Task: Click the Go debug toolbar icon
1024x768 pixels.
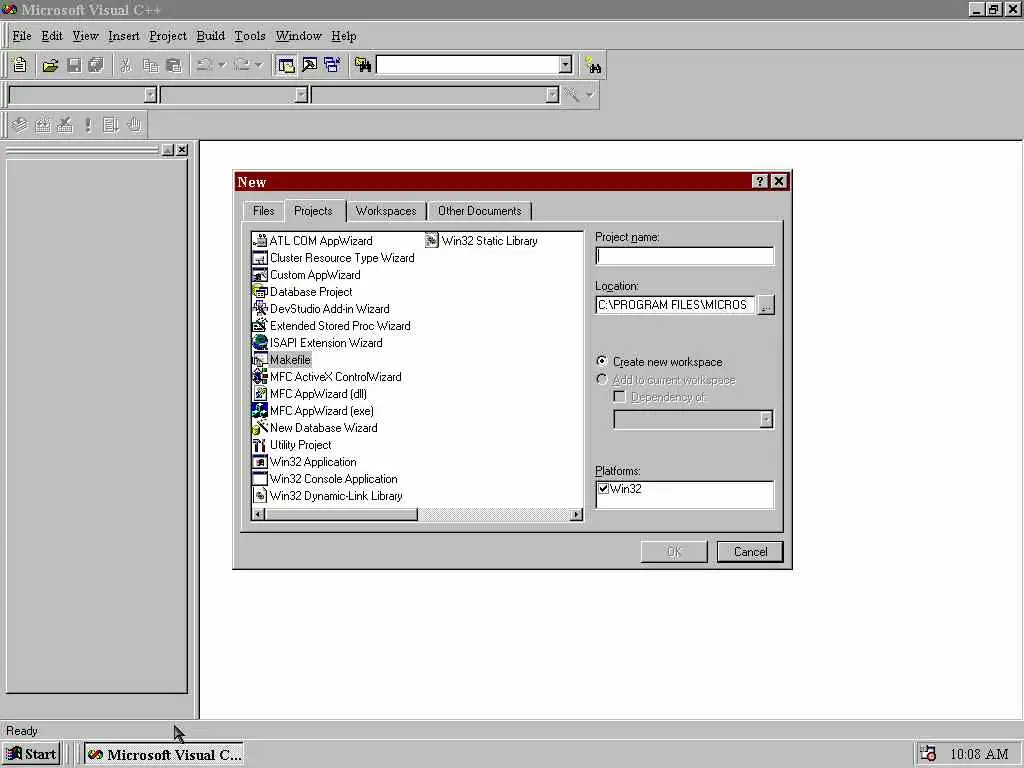Action: pyautogui.click(x=111, y=125)
